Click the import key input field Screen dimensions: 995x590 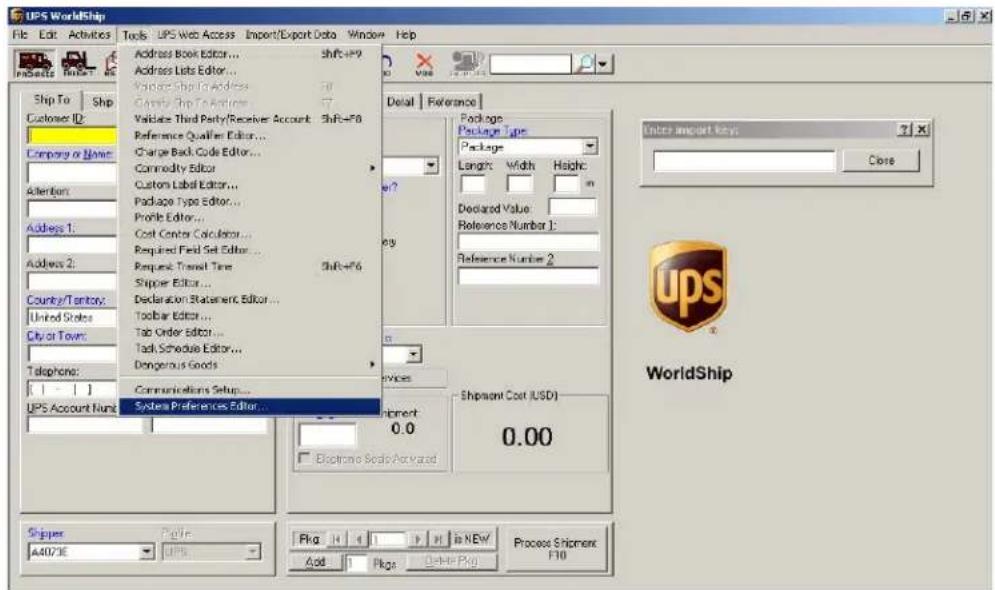coord(744,161)
